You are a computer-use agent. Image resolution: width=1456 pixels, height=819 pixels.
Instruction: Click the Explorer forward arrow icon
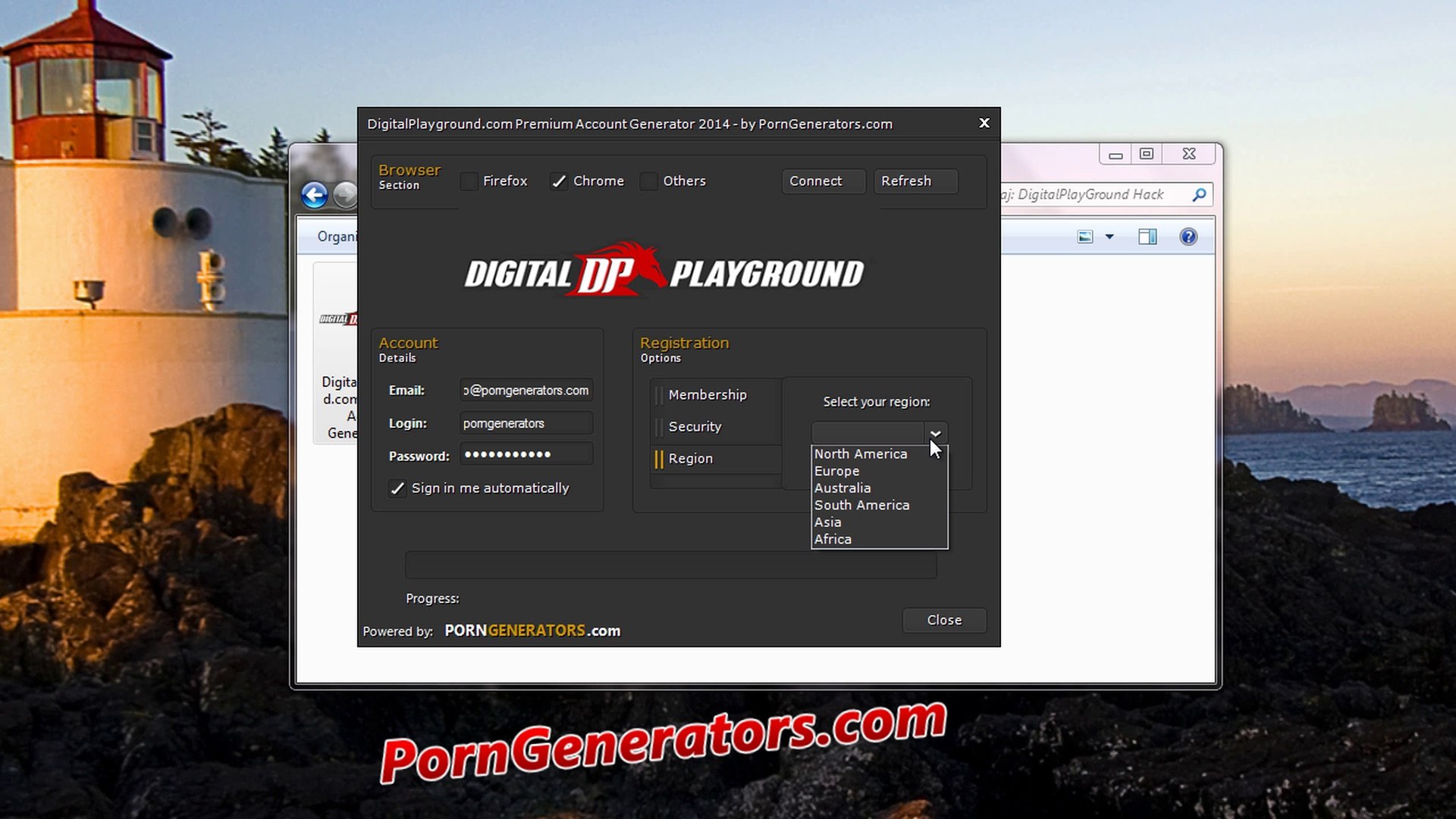(x=347, y=195)
